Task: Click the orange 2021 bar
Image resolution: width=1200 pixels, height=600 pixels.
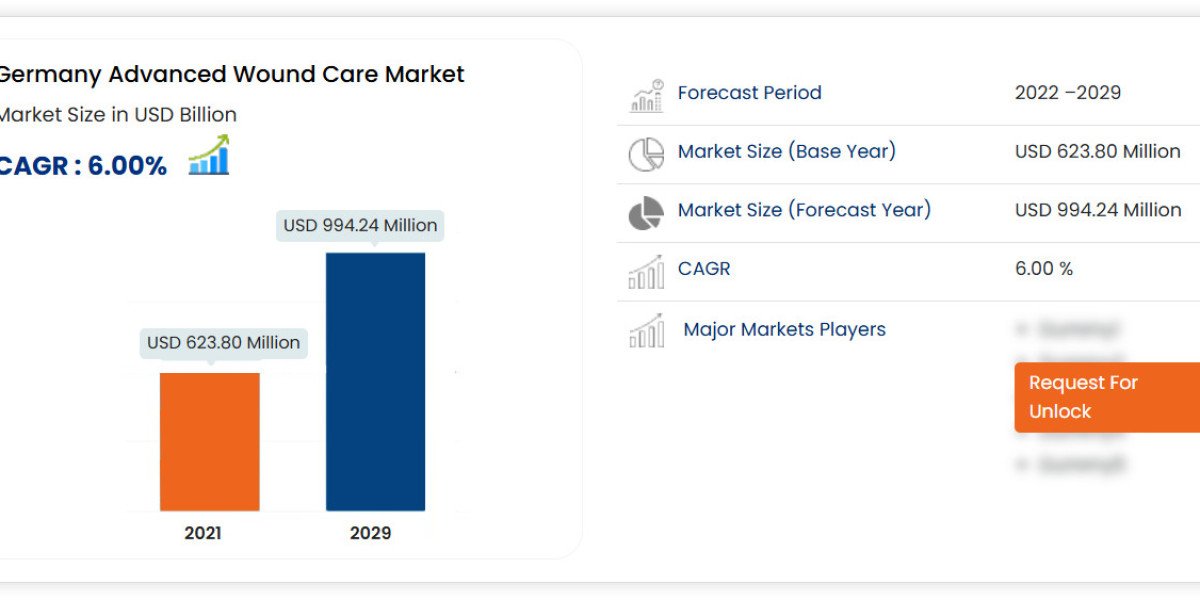Action: pos(210,441)
